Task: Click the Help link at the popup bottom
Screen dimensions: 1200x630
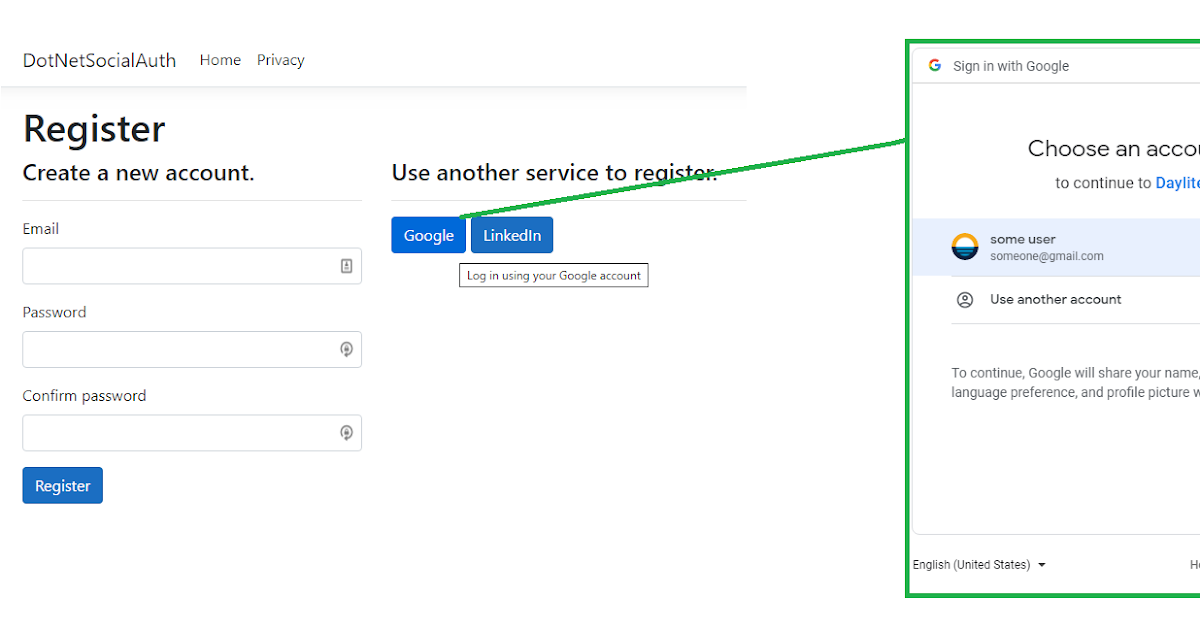Action: coord(1196,564)
